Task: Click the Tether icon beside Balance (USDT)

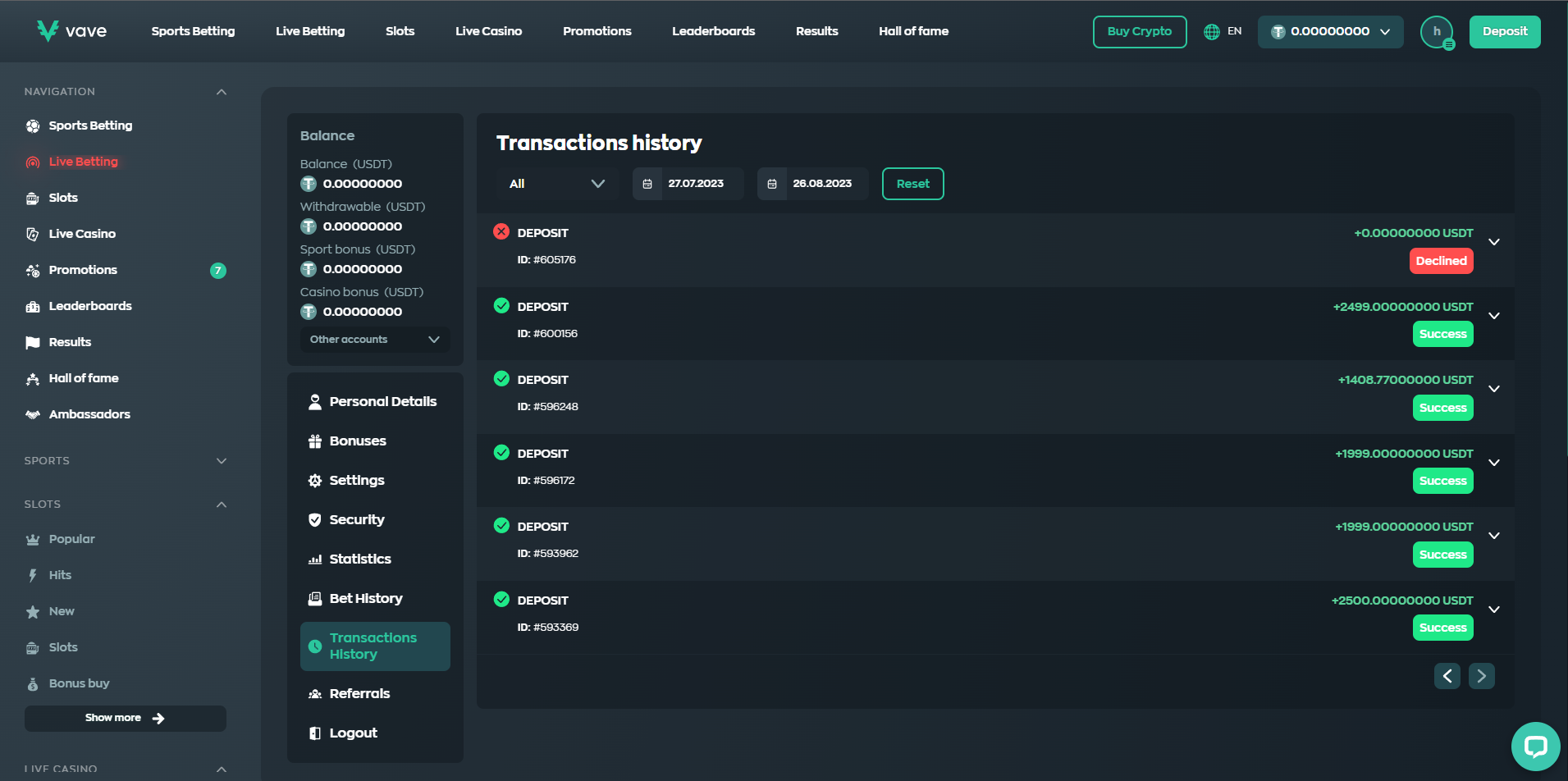Action: (309, 184)
